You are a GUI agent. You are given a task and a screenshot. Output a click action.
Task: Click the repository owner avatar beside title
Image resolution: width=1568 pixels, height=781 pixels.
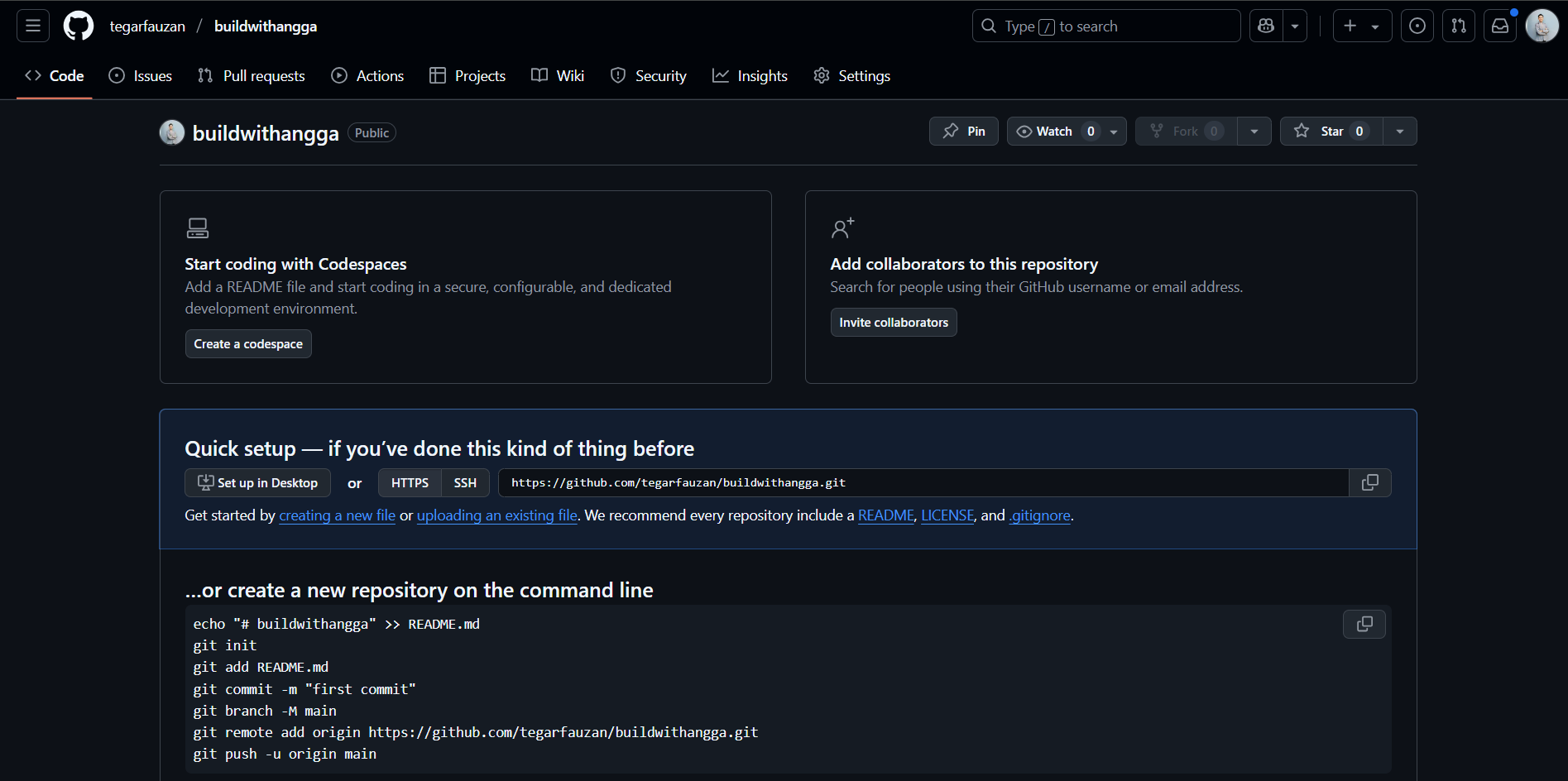tap(172, 132)
